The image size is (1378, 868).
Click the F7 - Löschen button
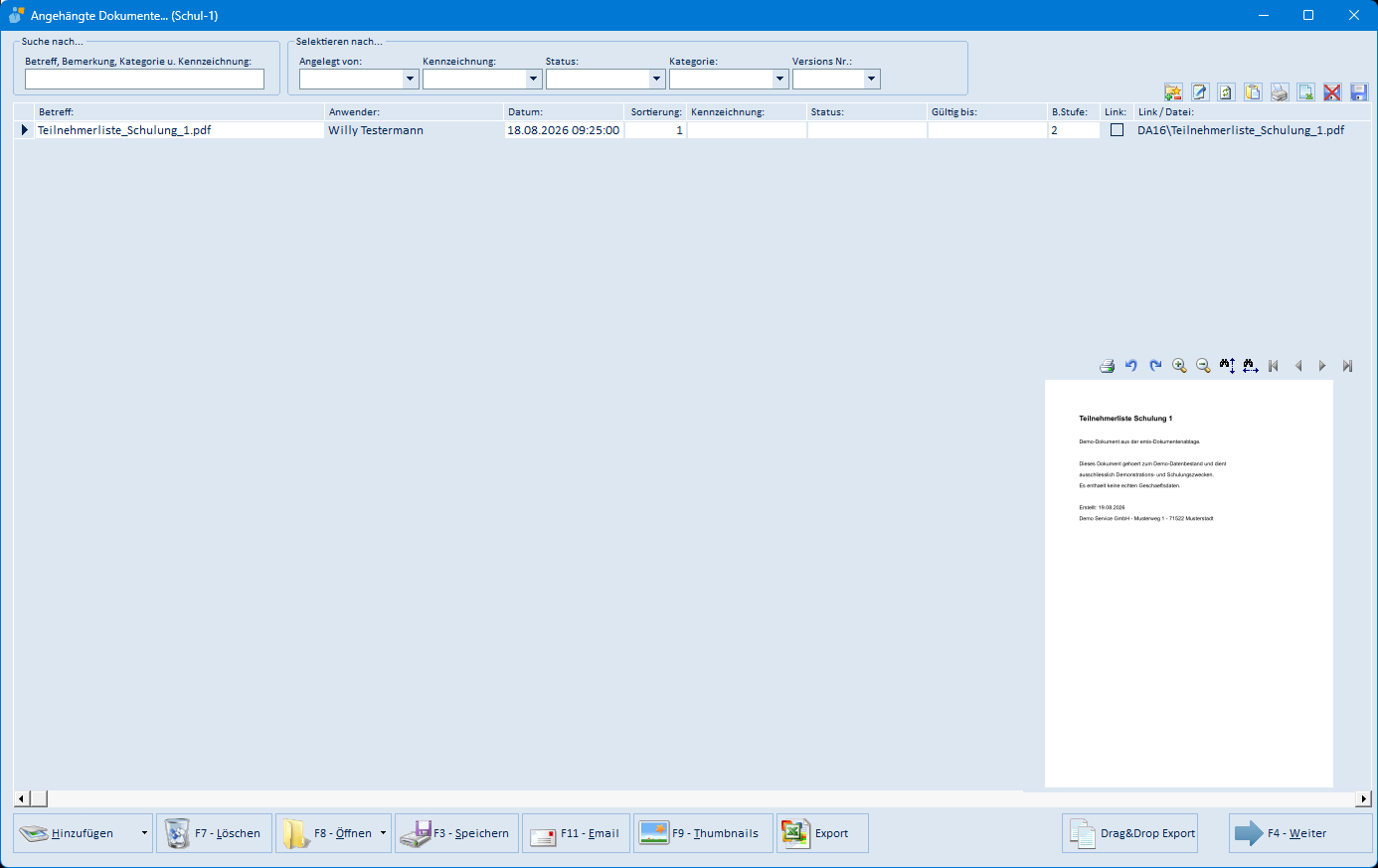point(214,833)
